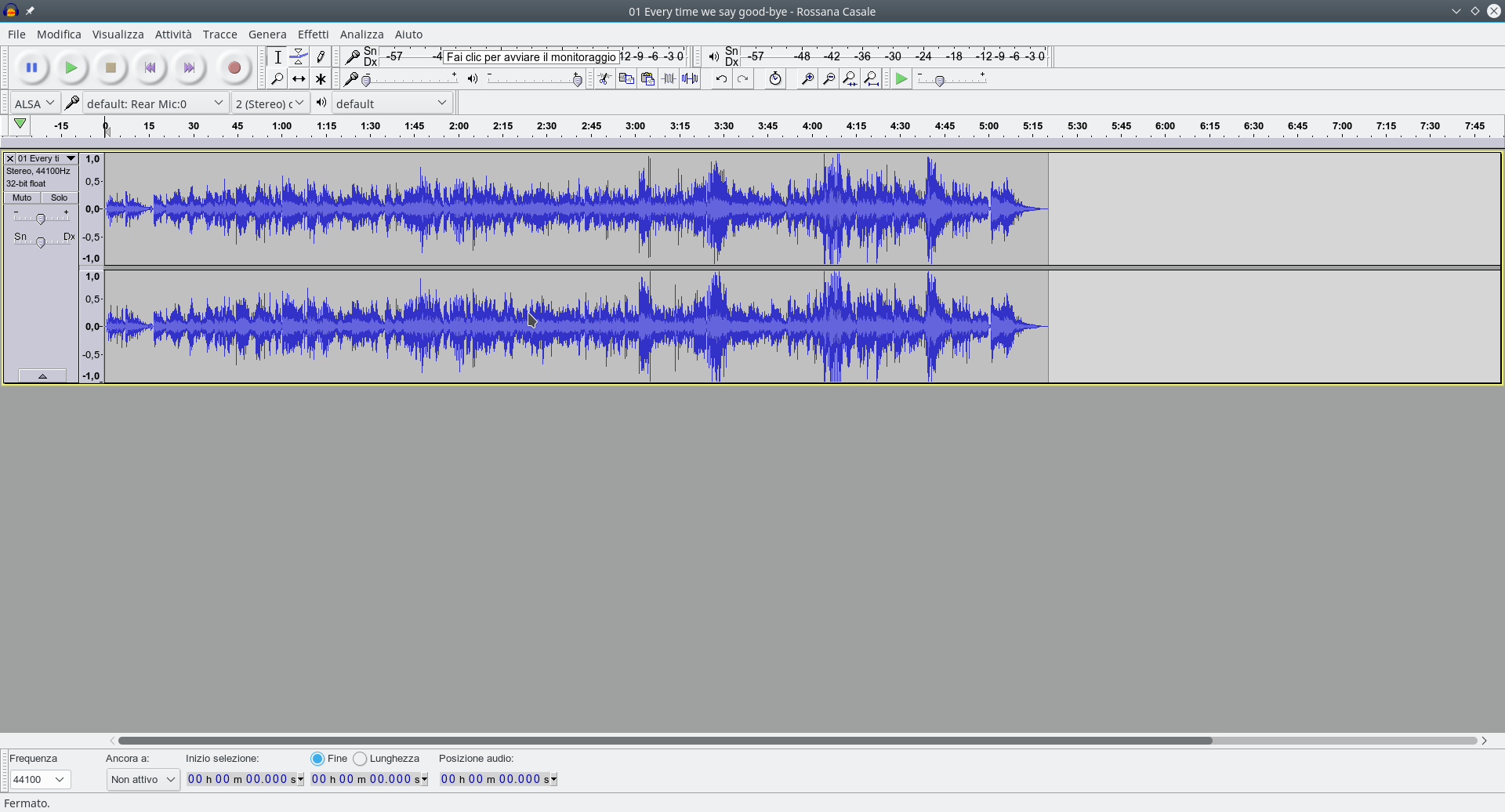Open the Tracce menu
Viewport: 1505px width, 812px height.
pos(219,34)
